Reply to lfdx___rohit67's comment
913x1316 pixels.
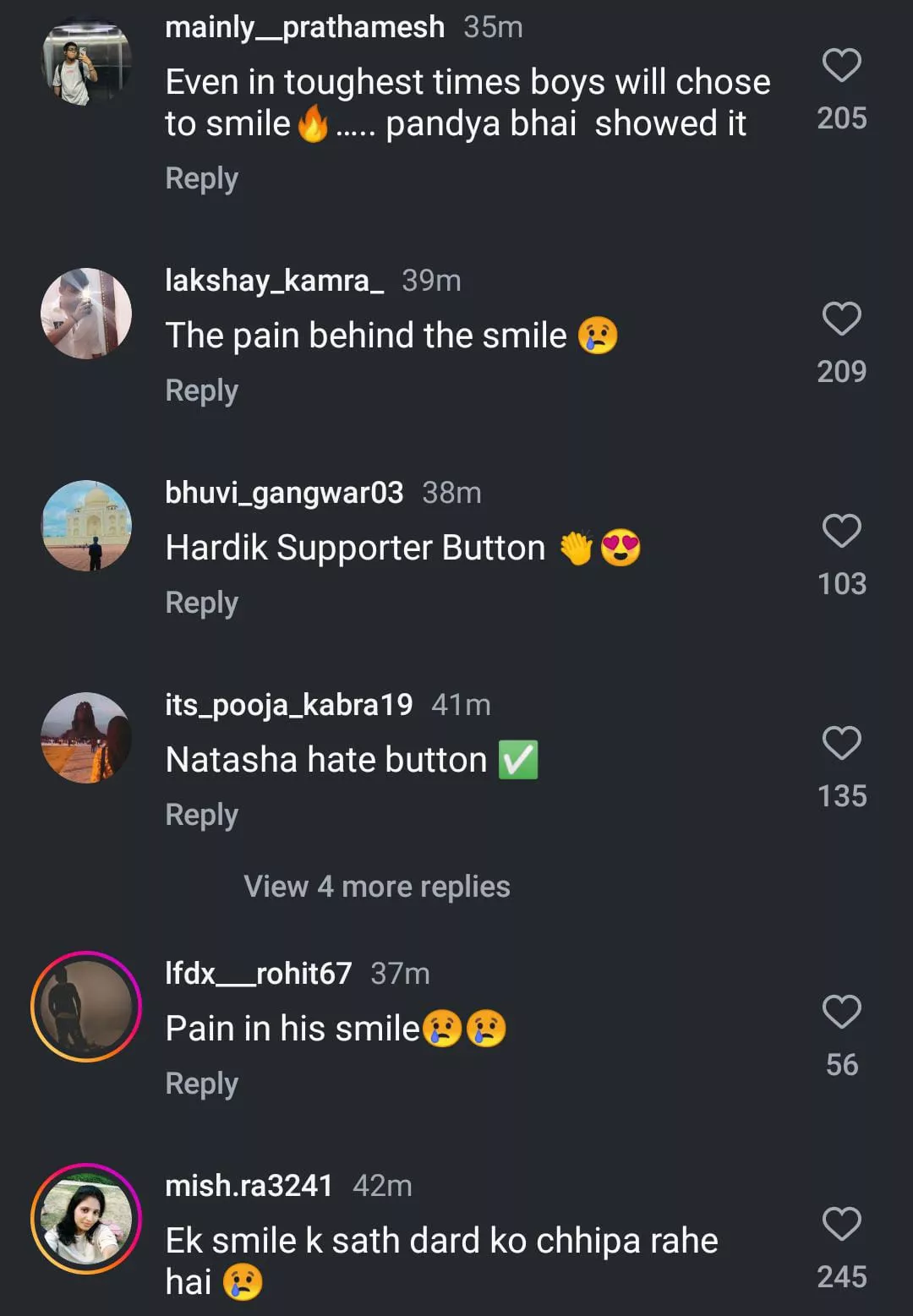(x=202, y=1084)
